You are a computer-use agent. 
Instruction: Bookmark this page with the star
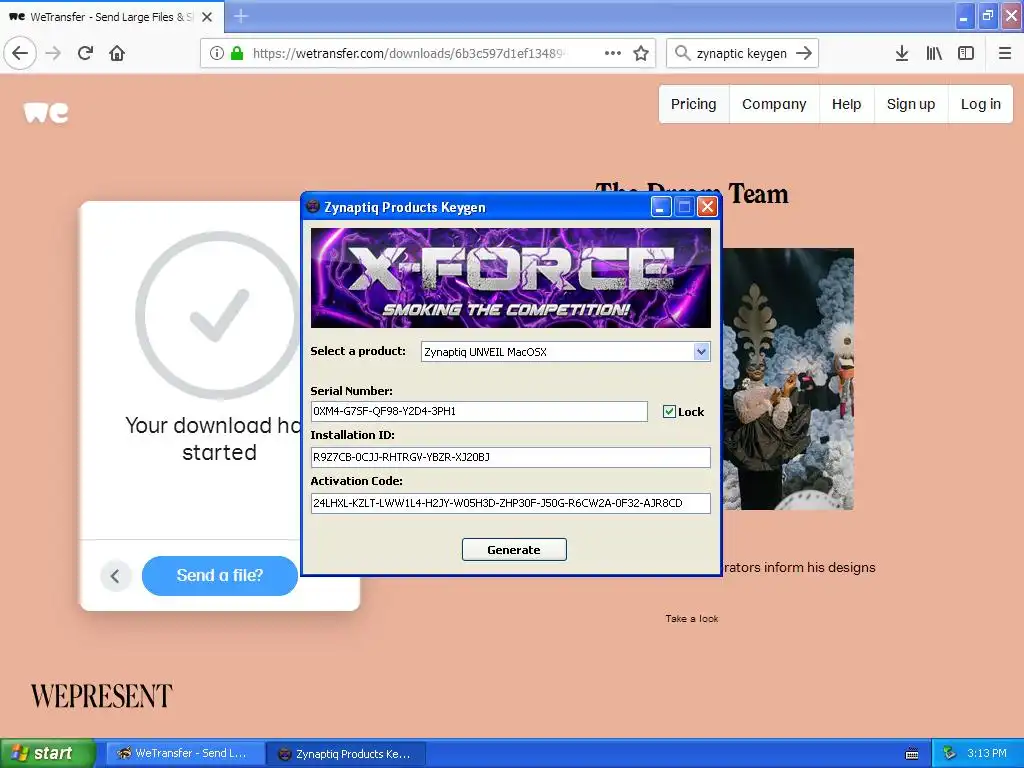[641, 53]
